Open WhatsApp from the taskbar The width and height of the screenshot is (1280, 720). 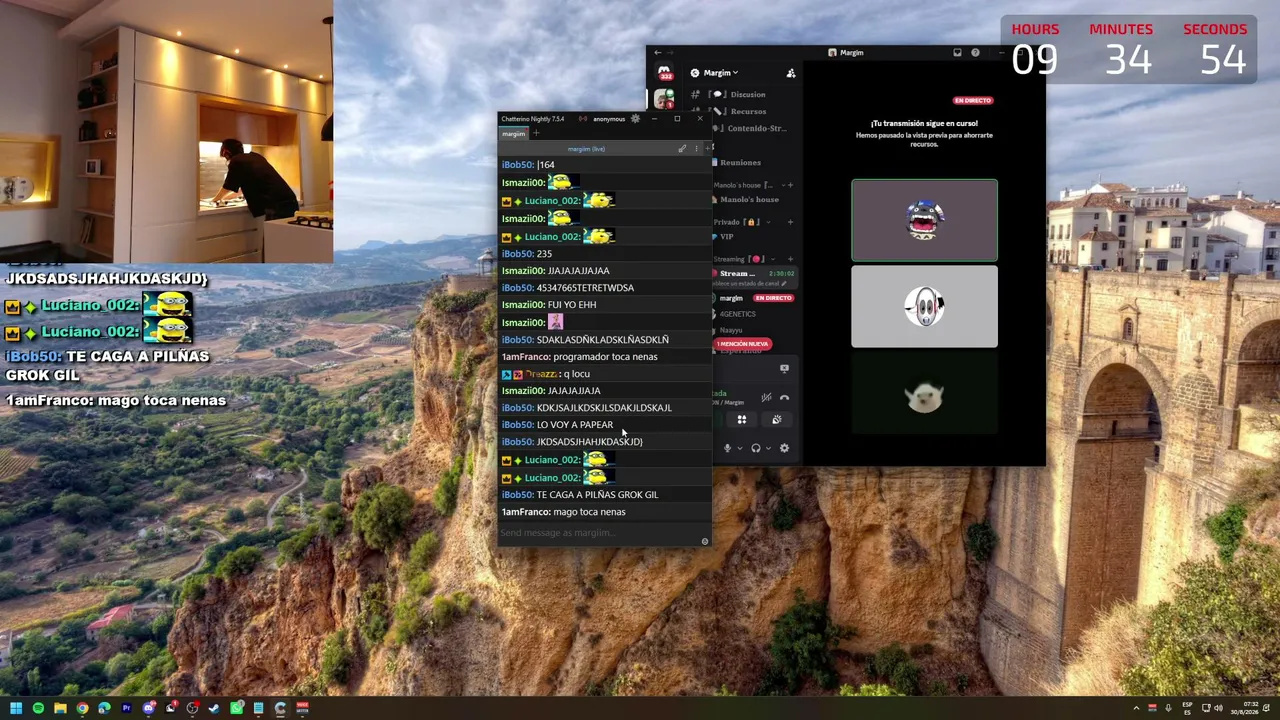[x=236, y=709]
